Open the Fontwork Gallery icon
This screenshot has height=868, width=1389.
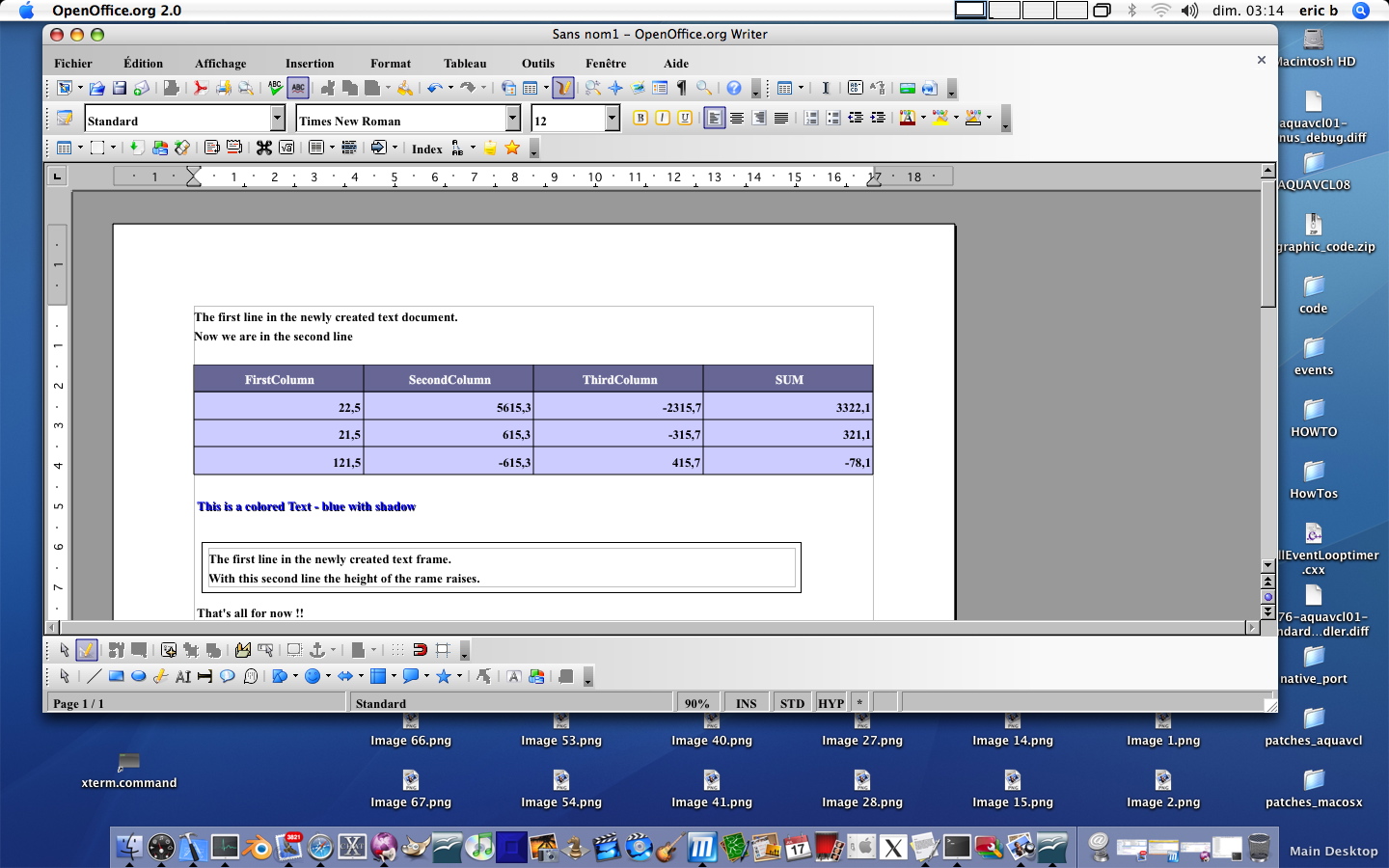pyautogui.click(x=514, y=677)
